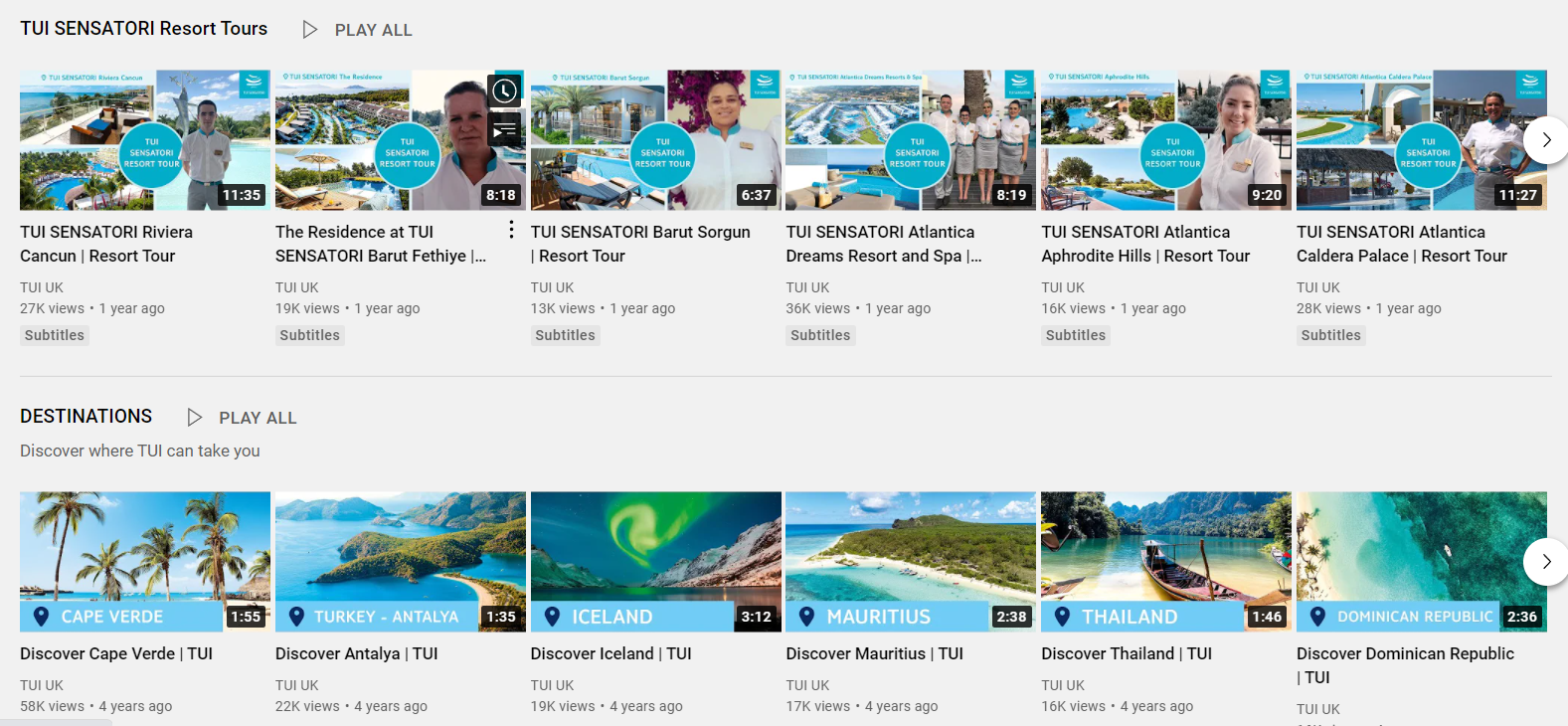Image resolution: width=1568 pixels, height=726 pixels.
Task: Click TUI UK channel under Discover Thailand
Action: click(1063, 685)
